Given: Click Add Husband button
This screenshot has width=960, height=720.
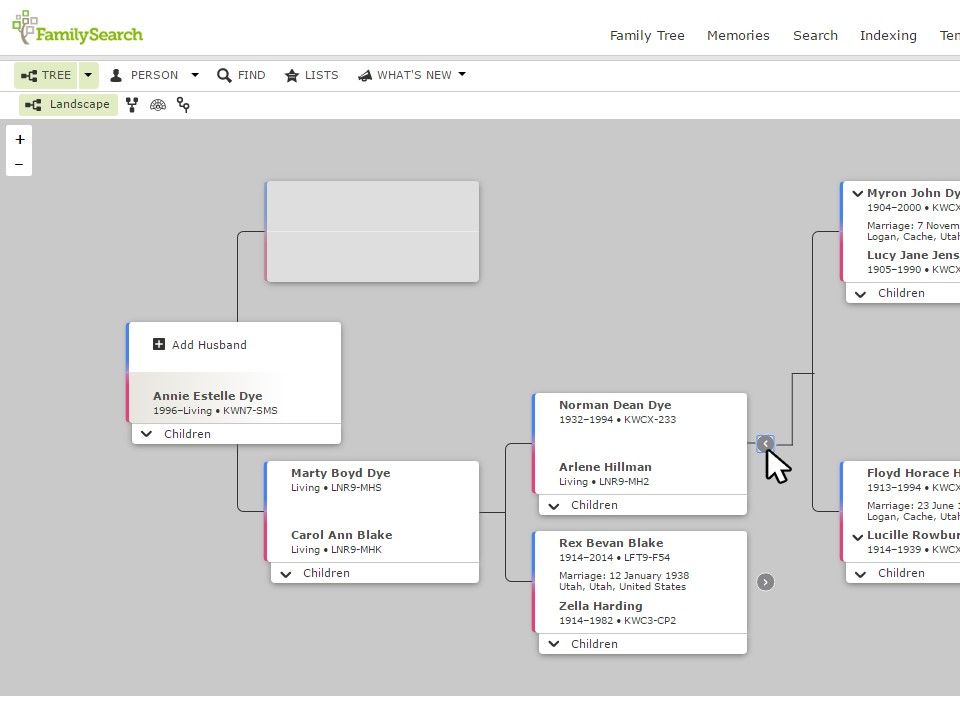Looking at the screenshot, I should pyautogui.click(x=200, y=345).
